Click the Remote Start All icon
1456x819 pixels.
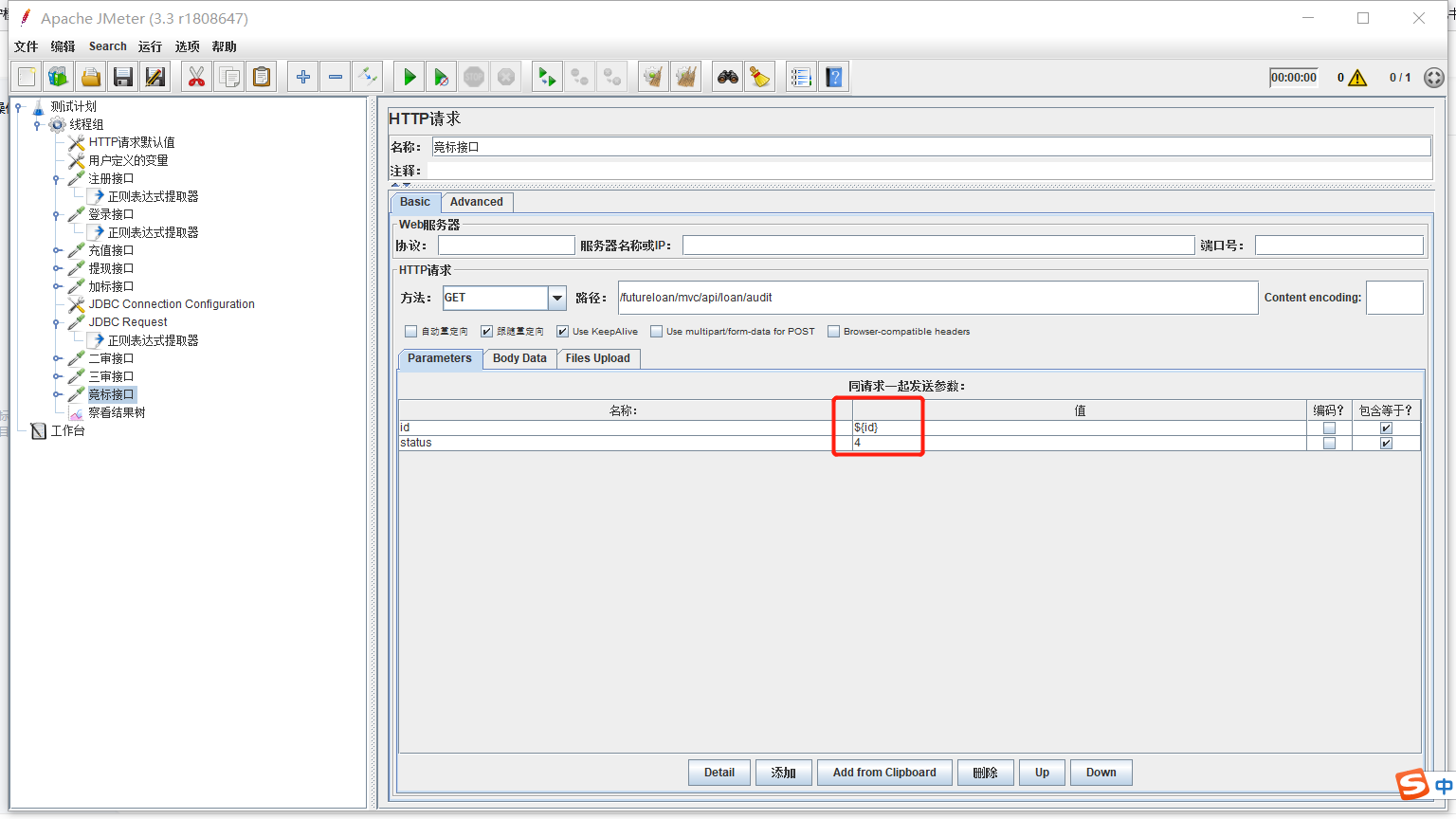point(547,77)
